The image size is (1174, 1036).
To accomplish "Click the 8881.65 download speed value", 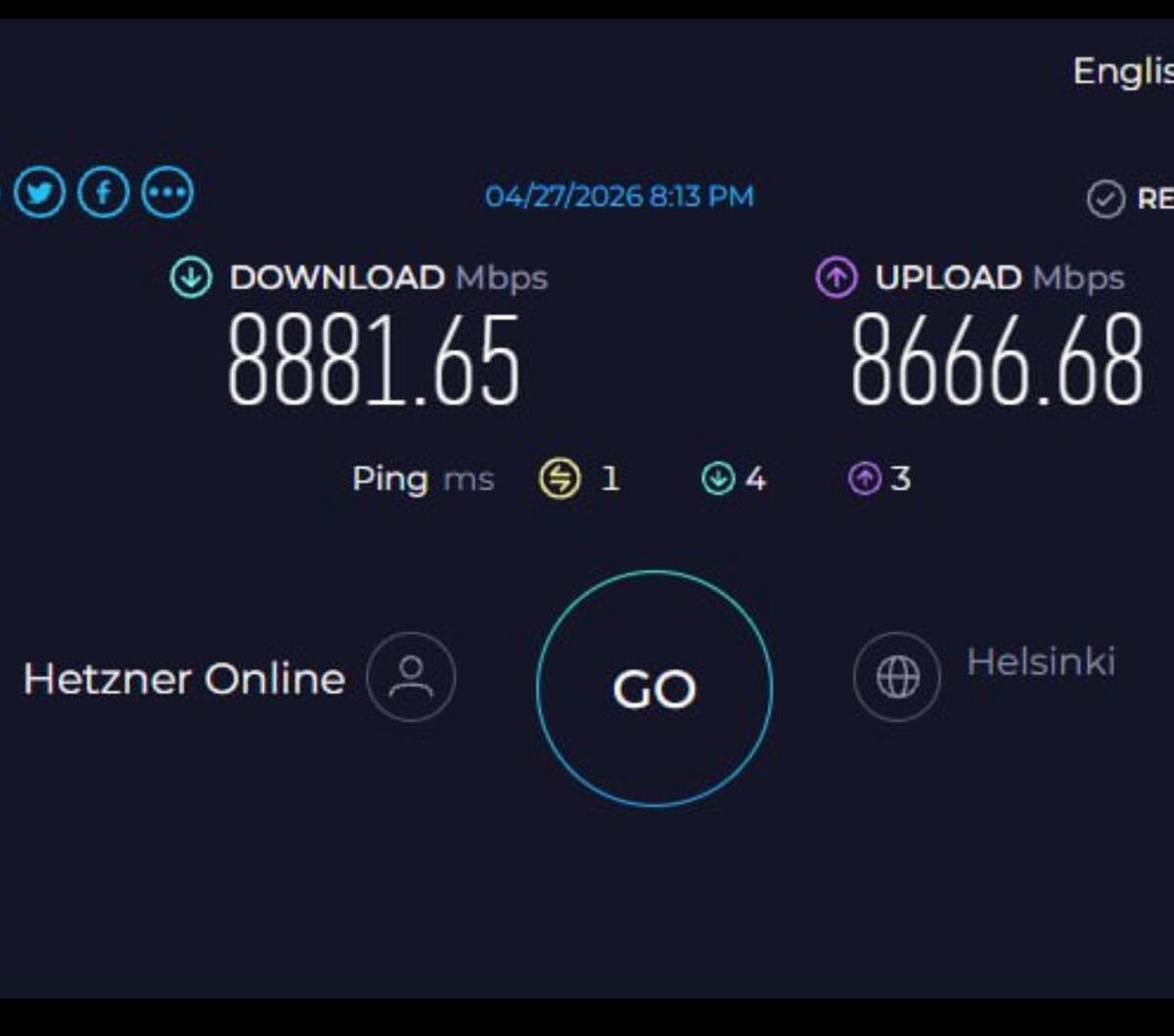I will pyautogui.click(x=374, y=361).
